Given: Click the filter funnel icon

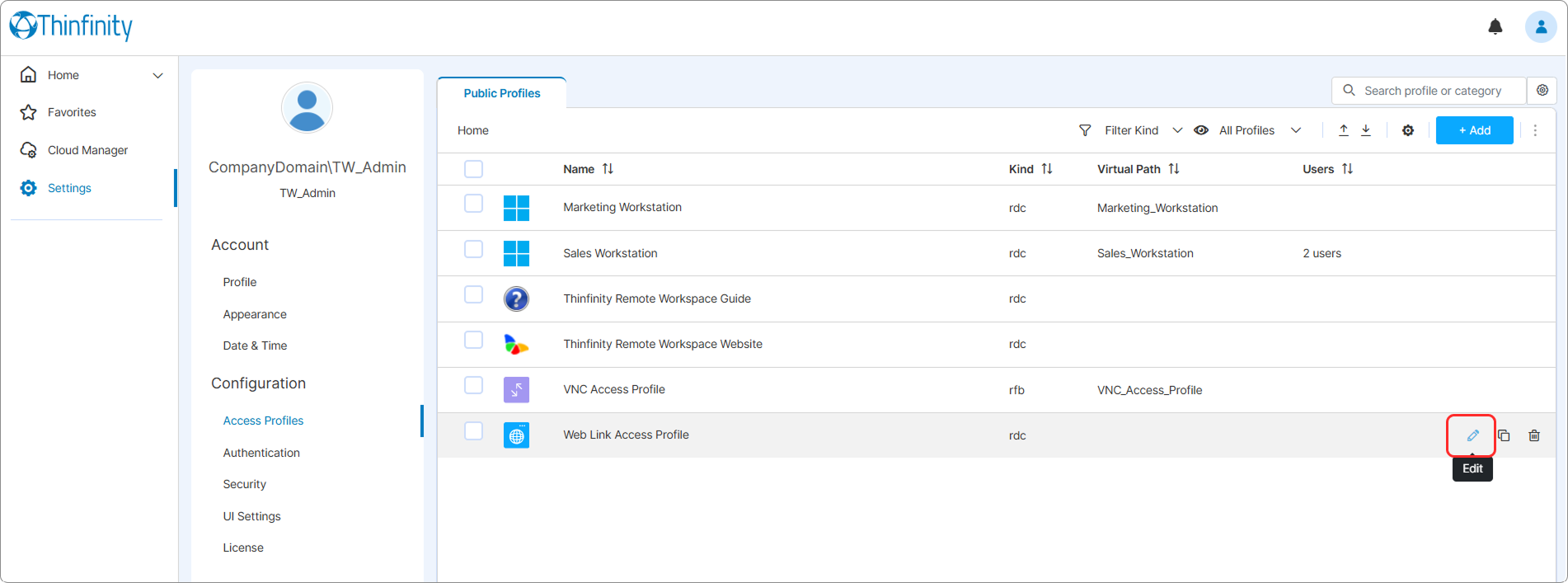Looking at the screenshot, I should coord(1085,130).
